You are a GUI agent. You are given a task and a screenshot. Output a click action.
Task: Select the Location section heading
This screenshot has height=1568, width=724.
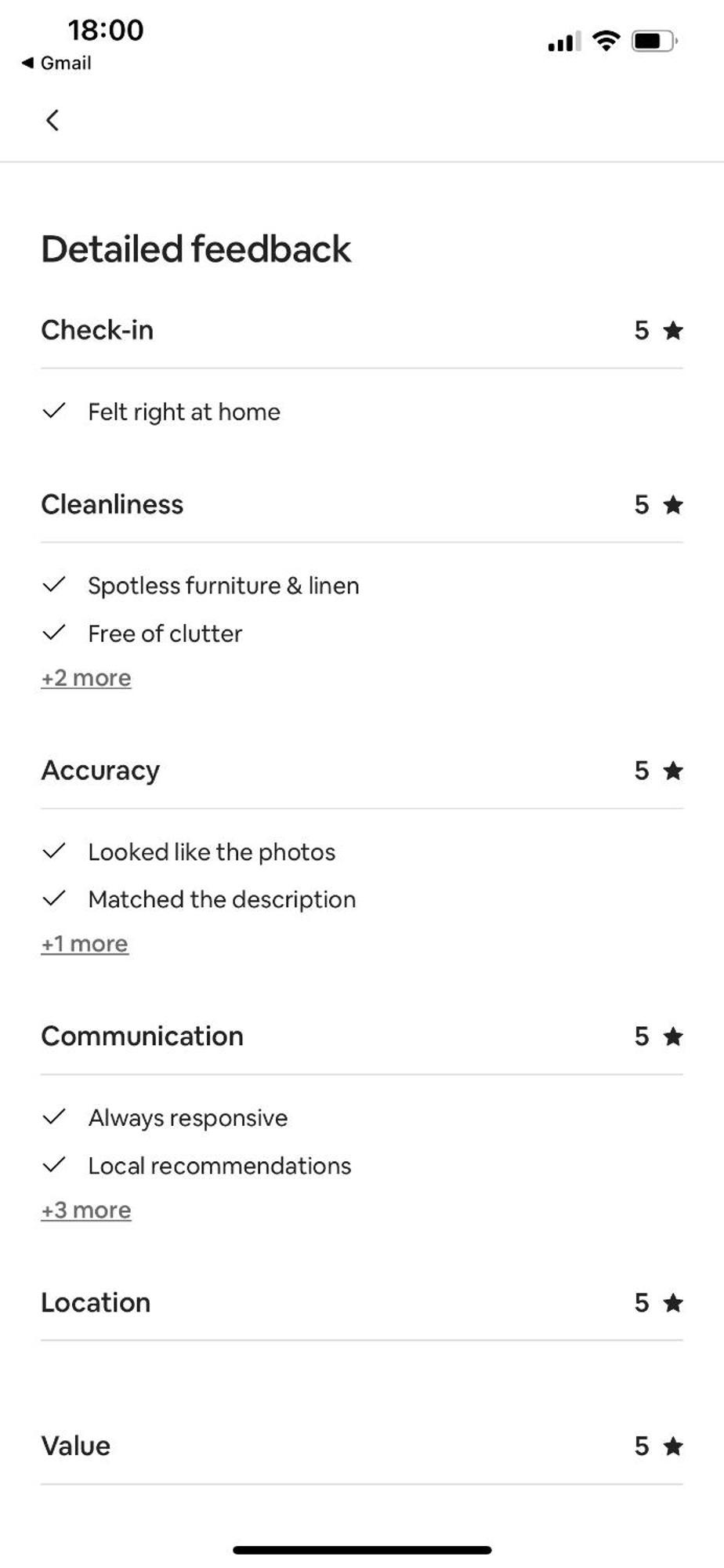96,1303
